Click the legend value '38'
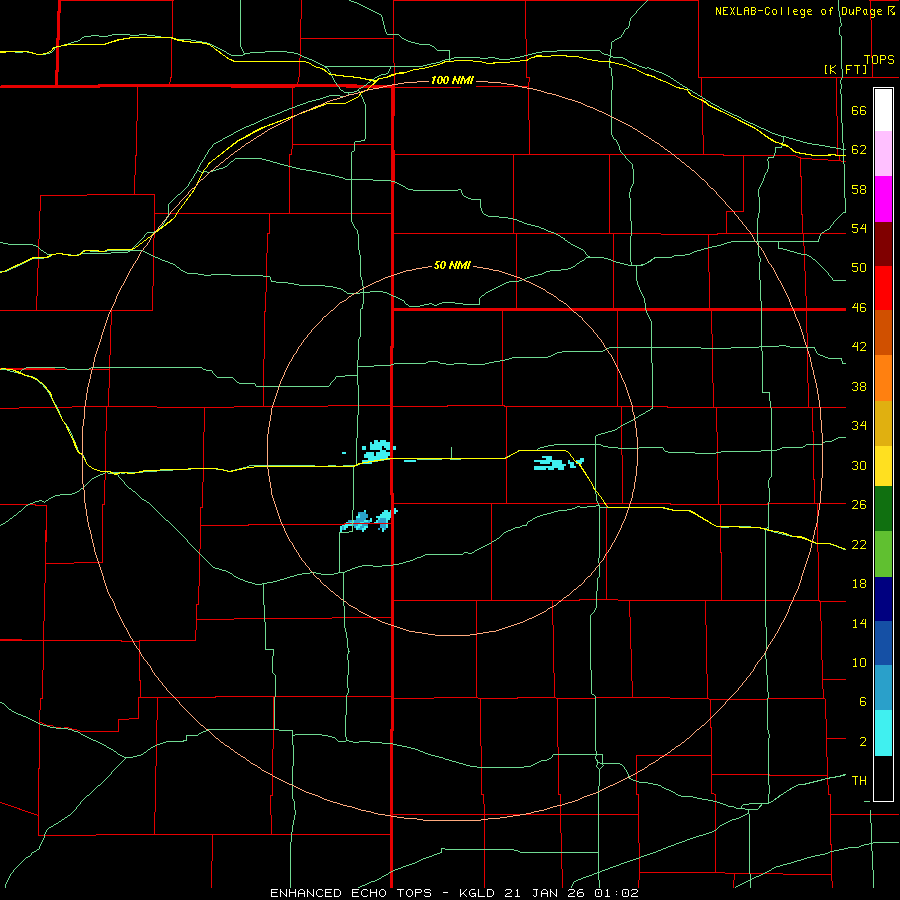900x900 pixels. (859, 386)
